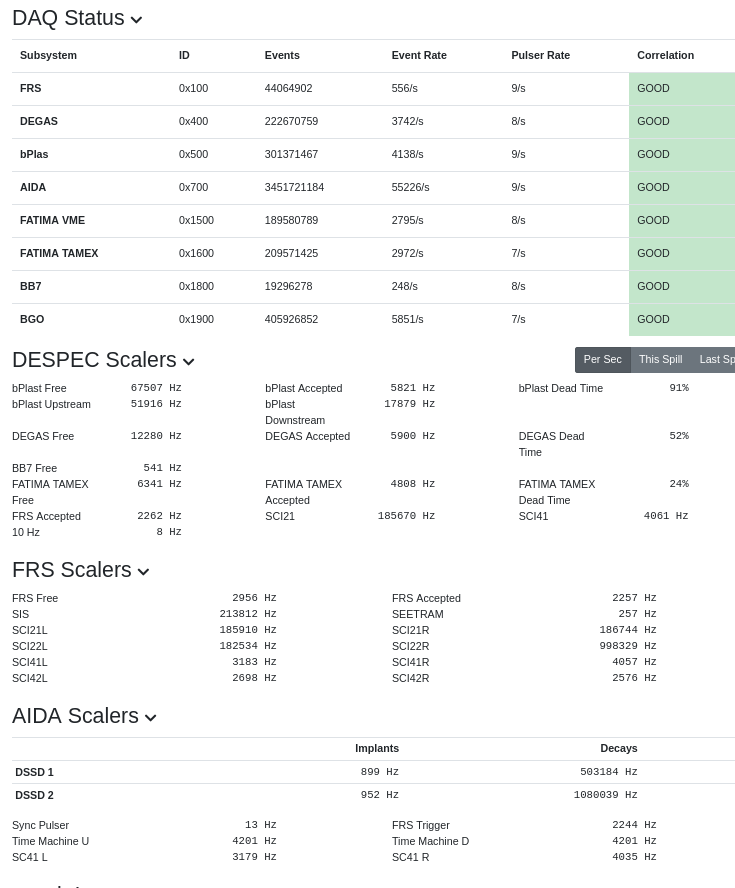Click the Correlation column header

coord(665,56)
